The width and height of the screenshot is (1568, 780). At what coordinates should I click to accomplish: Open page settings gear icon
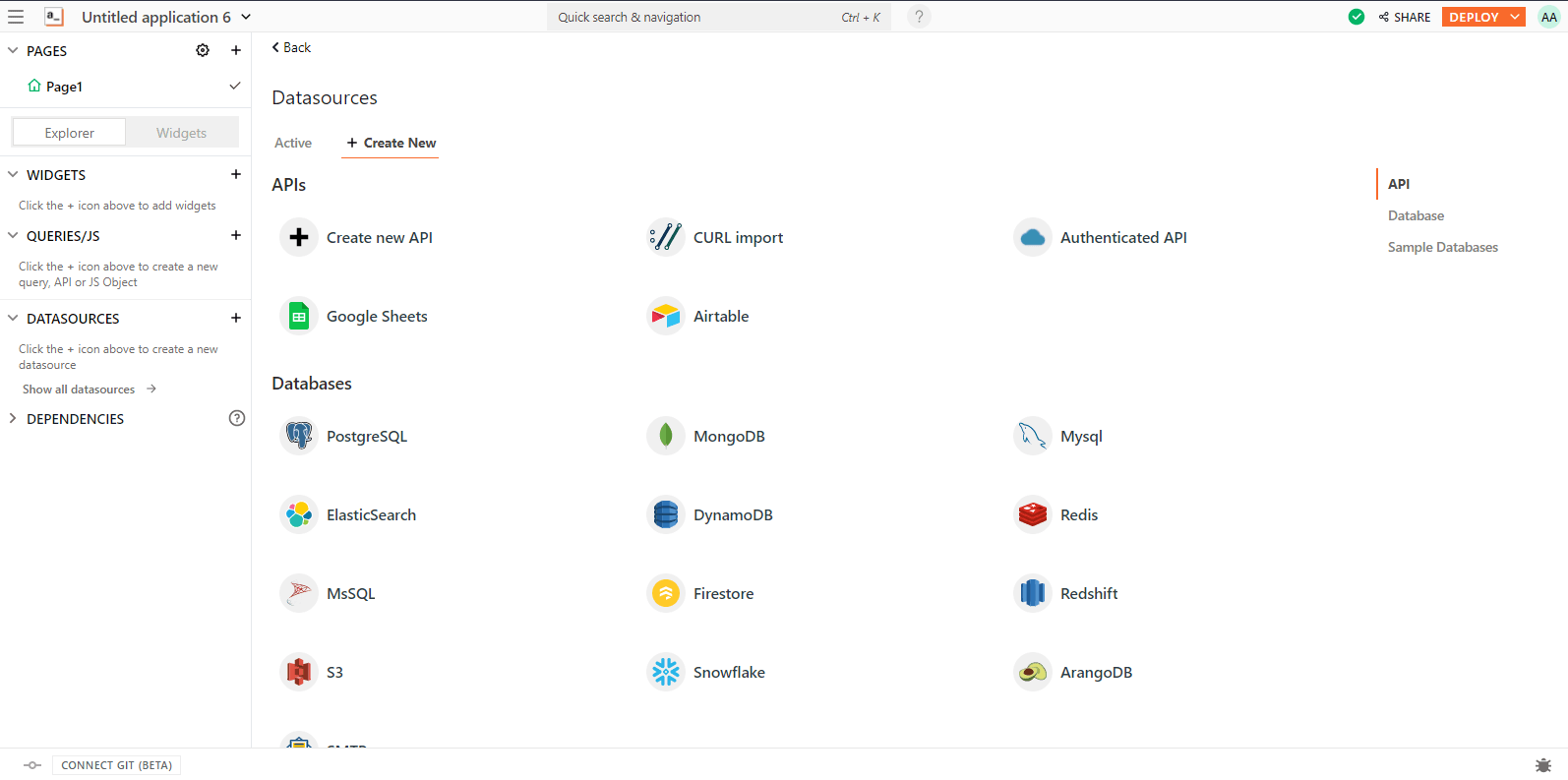point(203,50)
